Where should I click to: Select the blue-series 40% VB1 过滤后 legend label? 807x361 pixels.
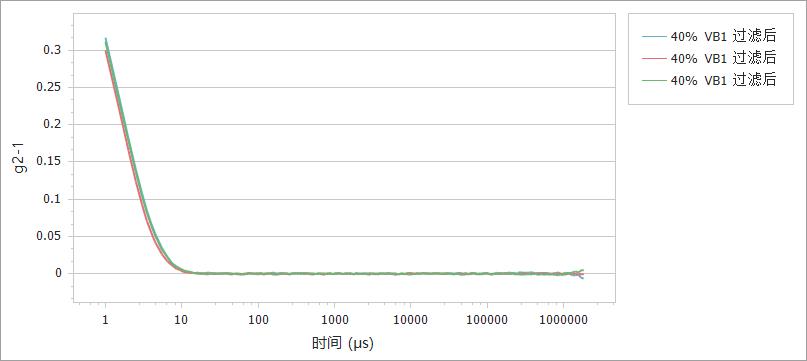(x=723, y=37)
